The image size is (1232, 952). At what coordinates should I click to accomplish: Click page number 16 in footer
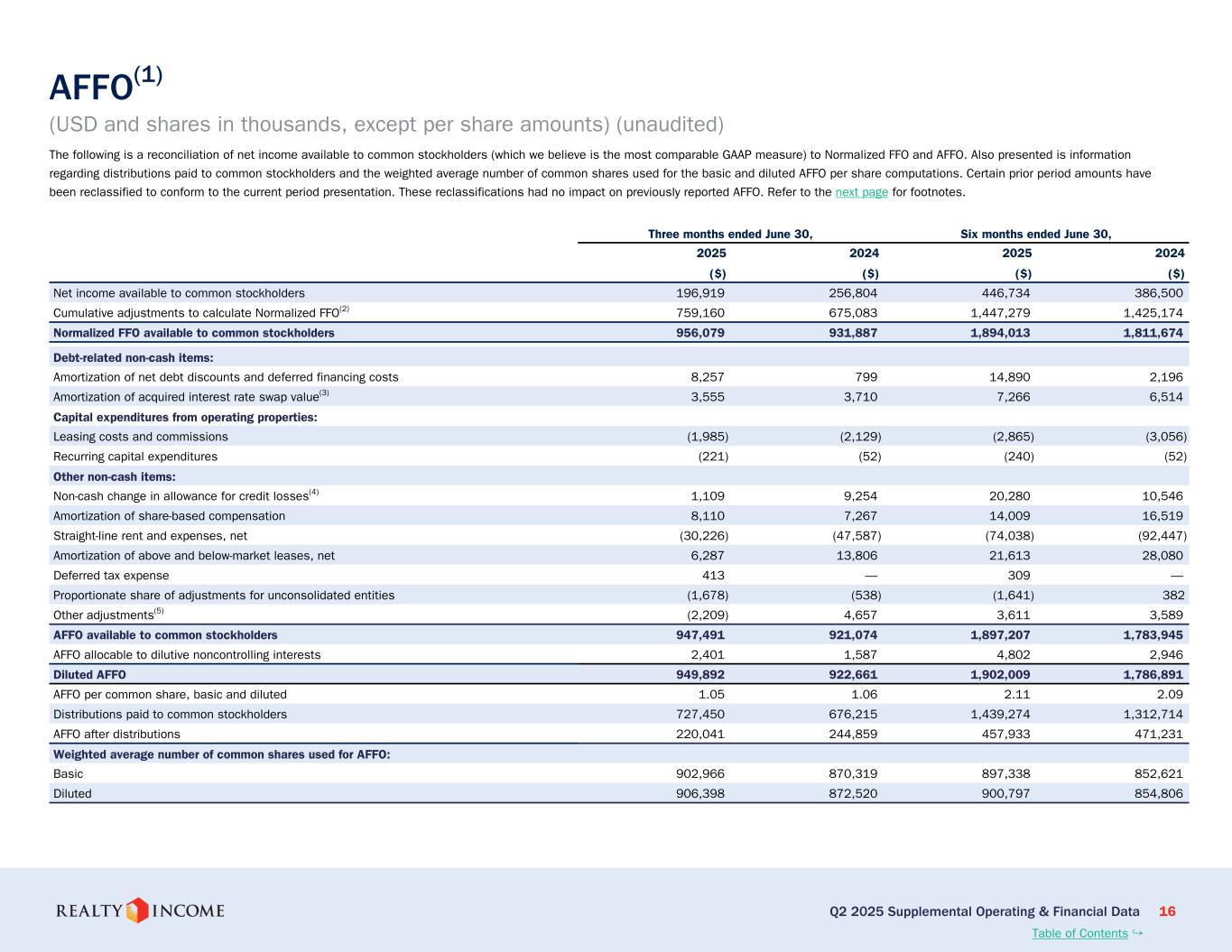[x=1167, y=911]
